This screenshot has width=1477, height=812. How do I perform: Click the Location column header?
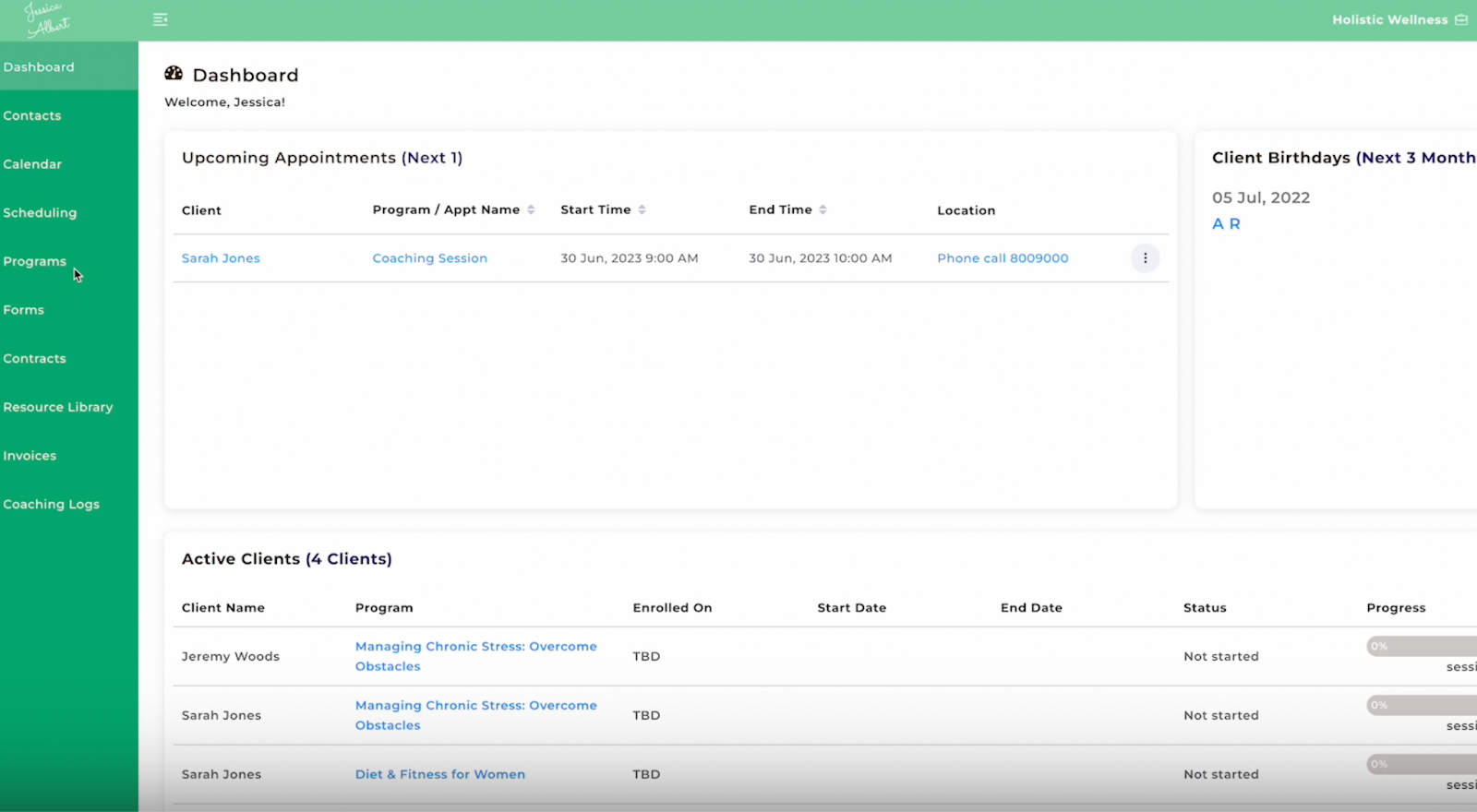click(x=967, y=210)
